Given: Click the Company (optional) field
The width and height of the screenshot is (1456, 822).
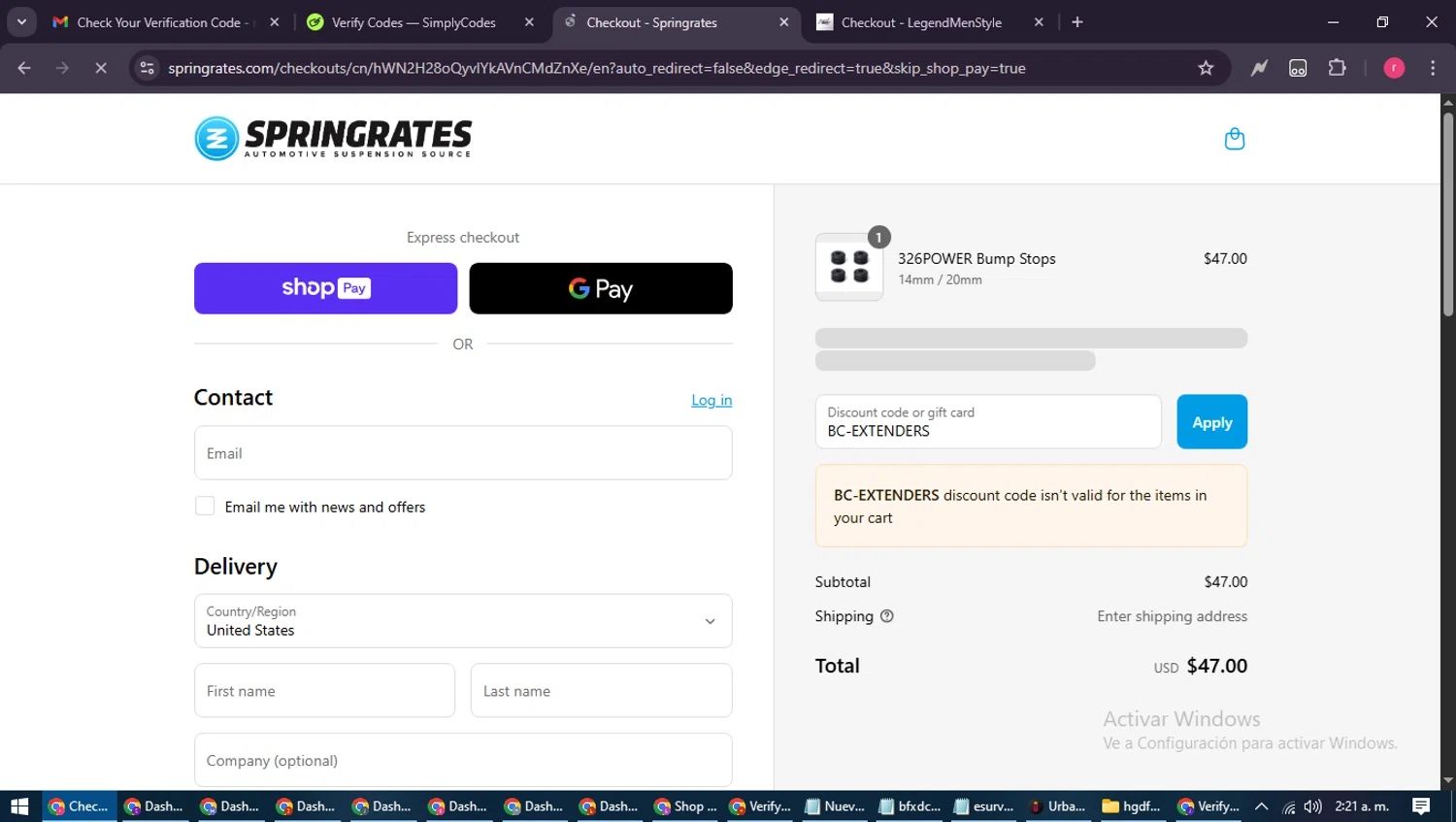Looking at the screenshot, I should (463, 760).
